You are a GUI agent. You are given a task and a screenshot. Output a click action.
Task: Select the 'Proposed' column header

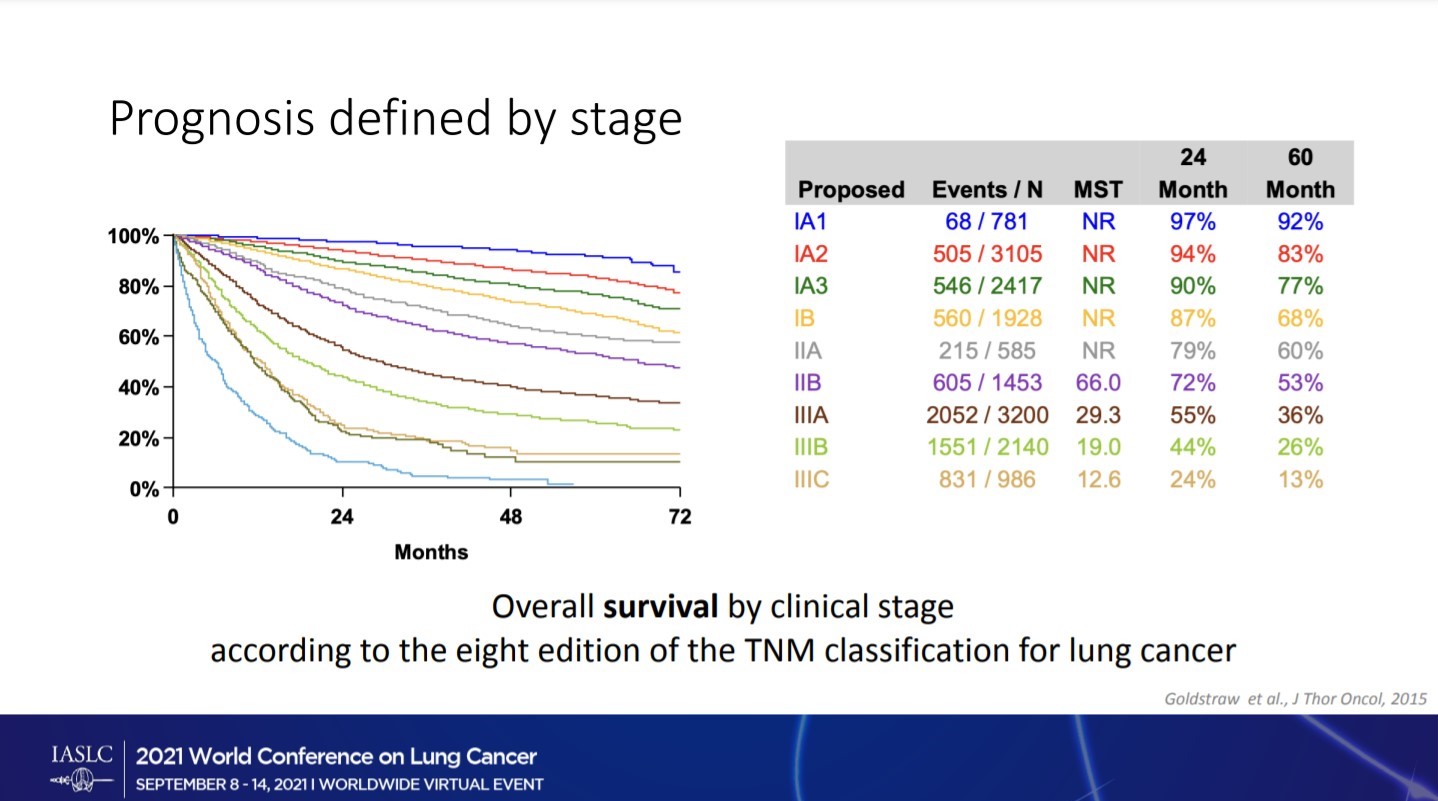[850, 189]
